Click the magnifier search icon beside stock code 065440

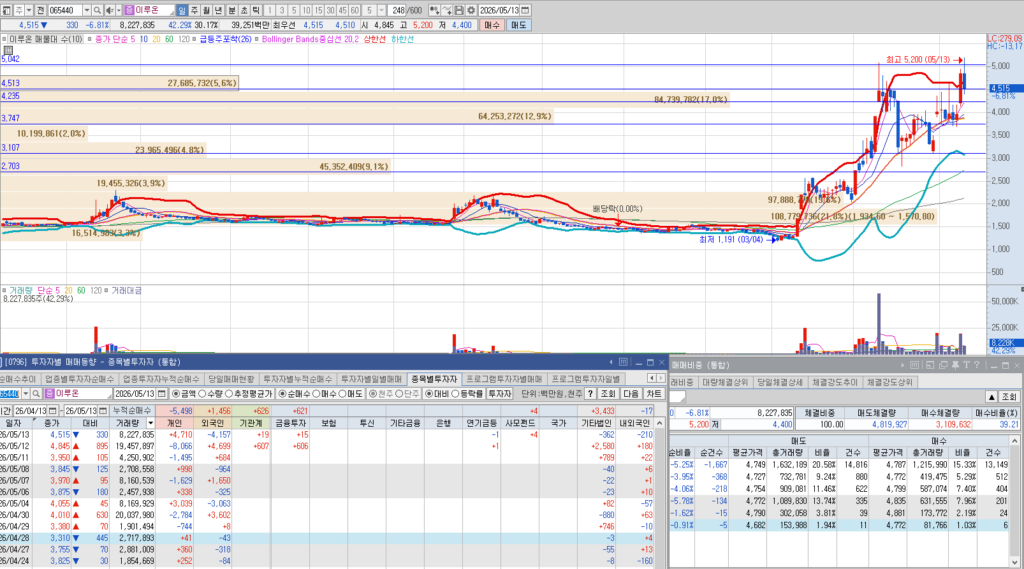97,10
